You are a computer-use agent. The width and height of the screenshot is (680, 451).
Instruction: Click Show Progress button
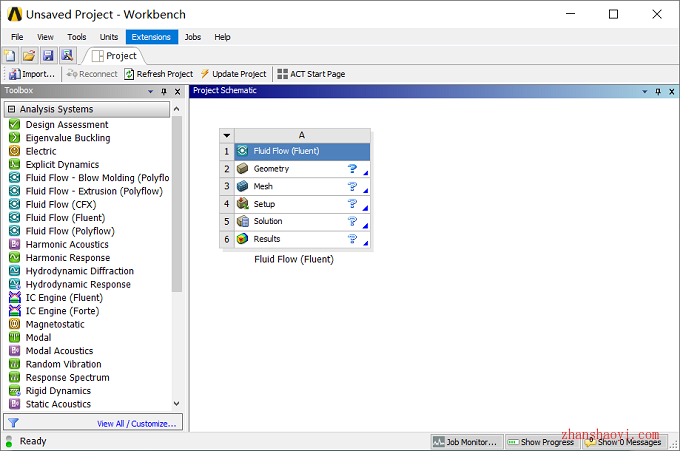click(542, 442)
